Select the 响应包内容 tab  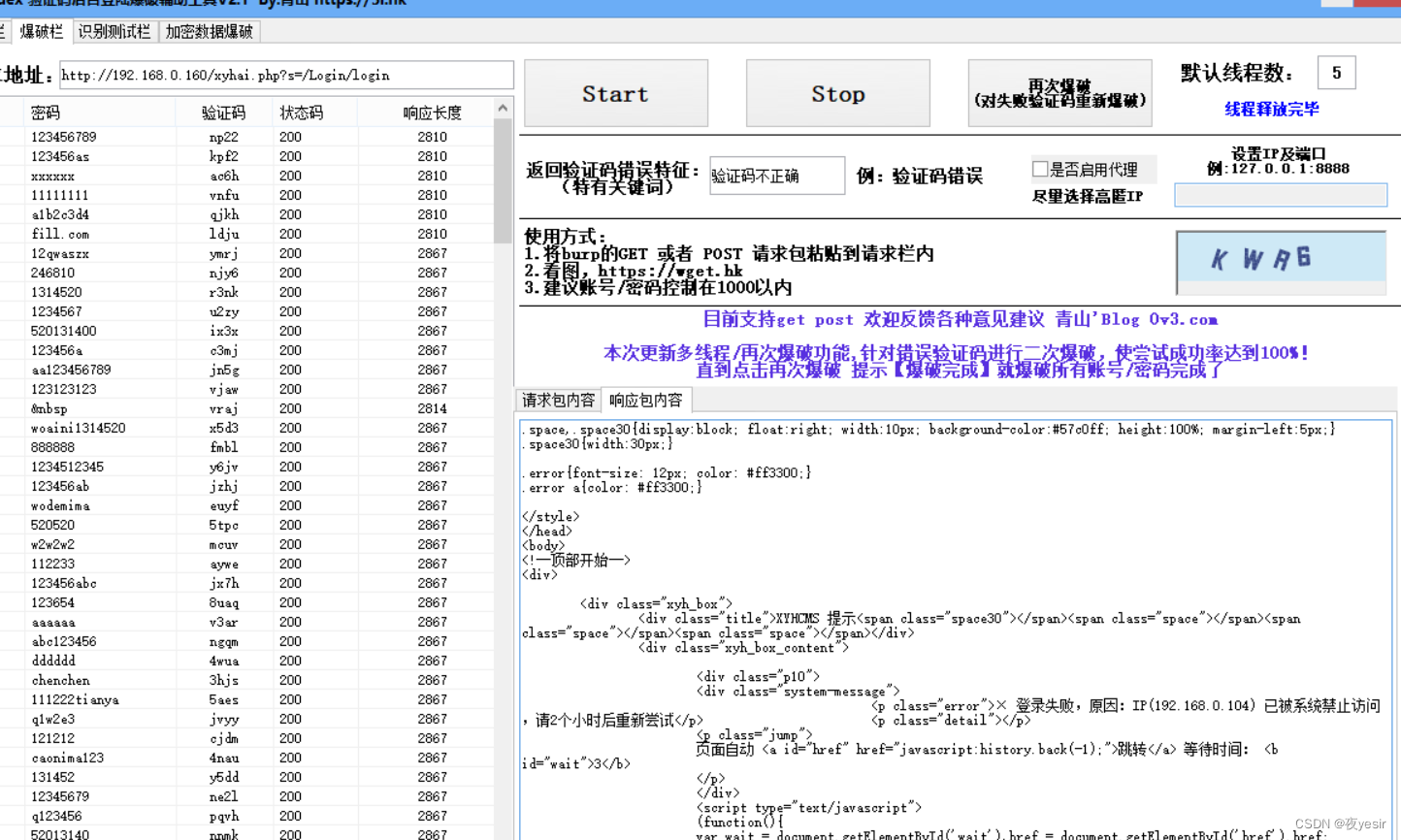(x=646, y=400)
